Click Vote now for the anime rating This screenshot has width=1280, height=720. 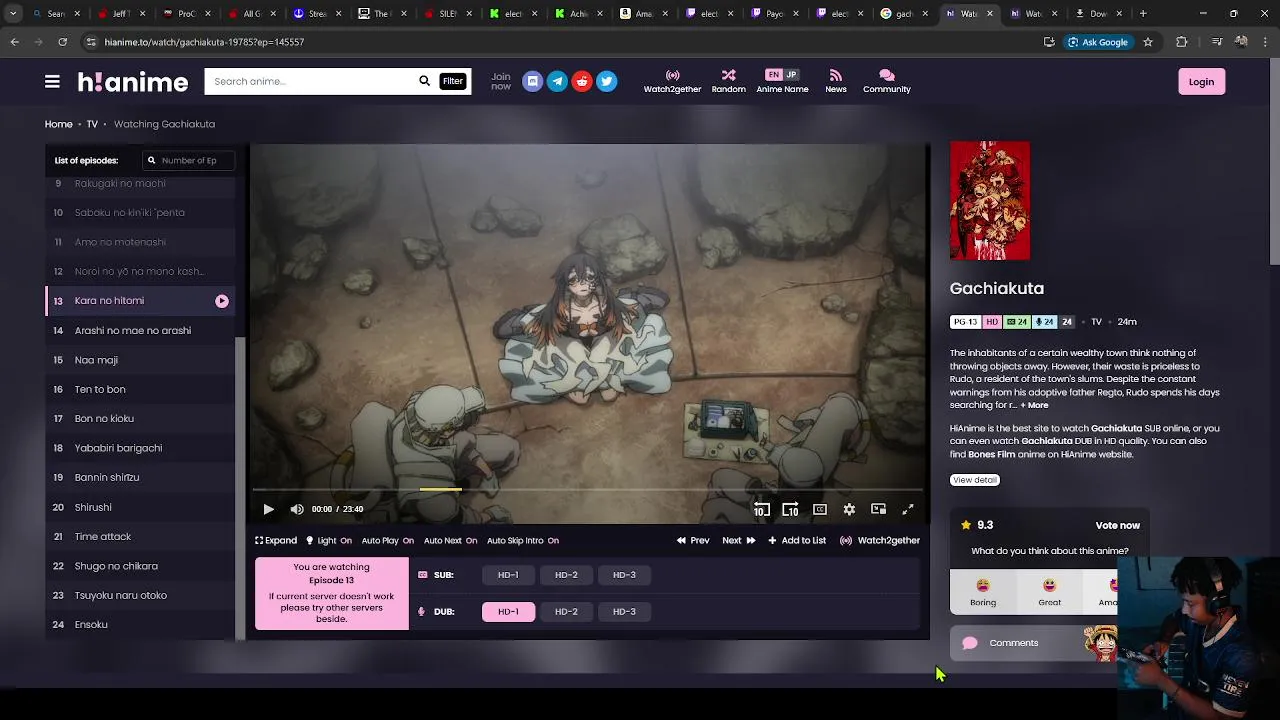[1117, 525]
